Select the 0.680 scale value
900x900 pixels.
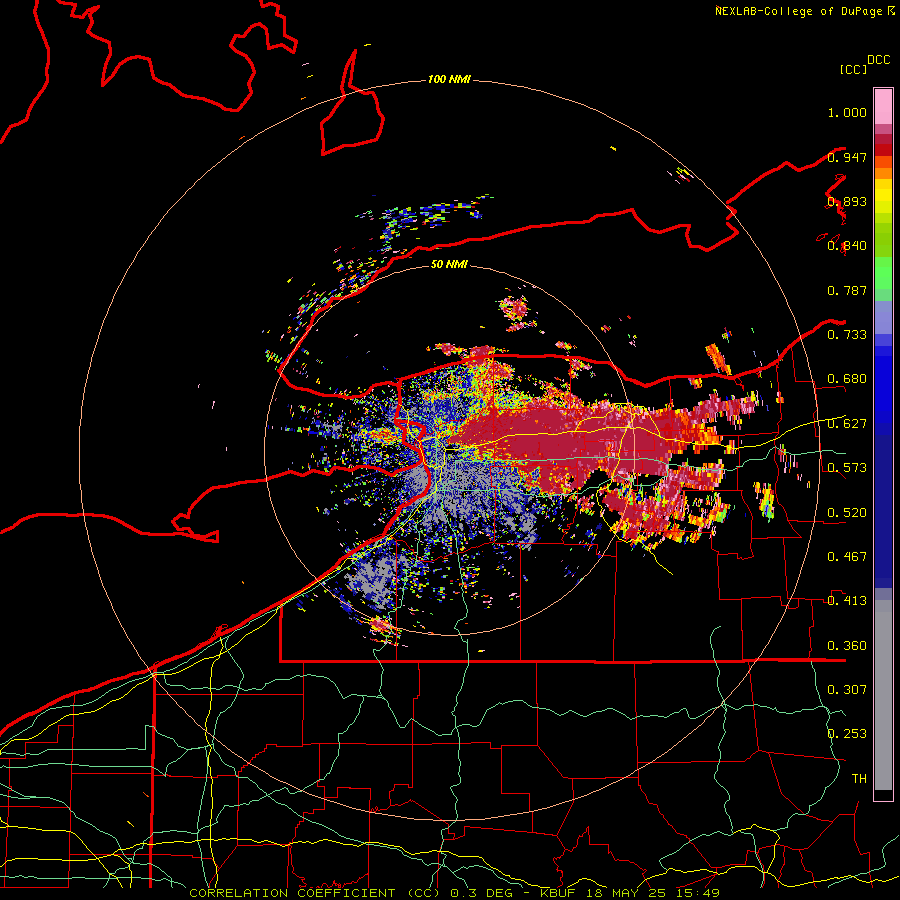847,379
